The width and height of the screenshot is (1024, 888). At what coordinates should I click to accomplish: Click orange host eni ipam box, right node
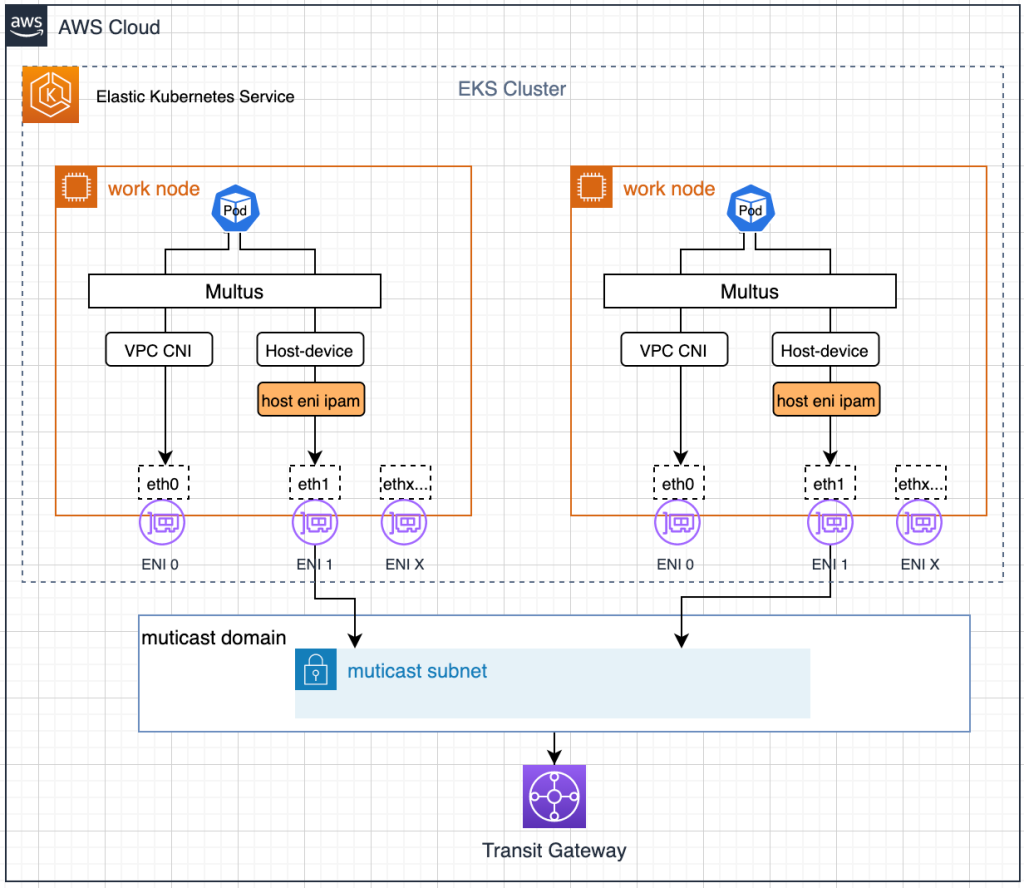click(826, 400)
